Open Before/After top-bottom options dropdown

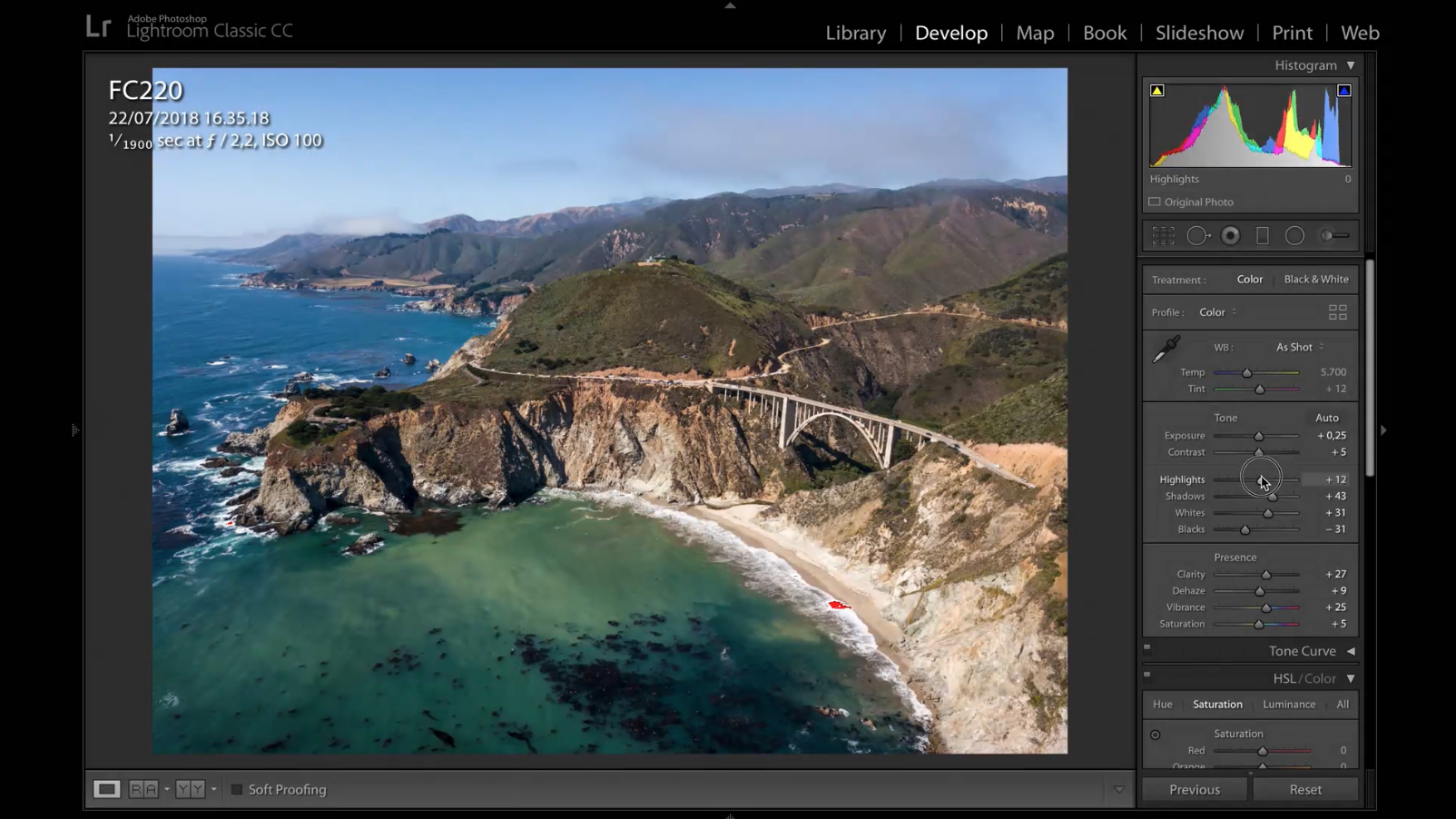point(213,789)
